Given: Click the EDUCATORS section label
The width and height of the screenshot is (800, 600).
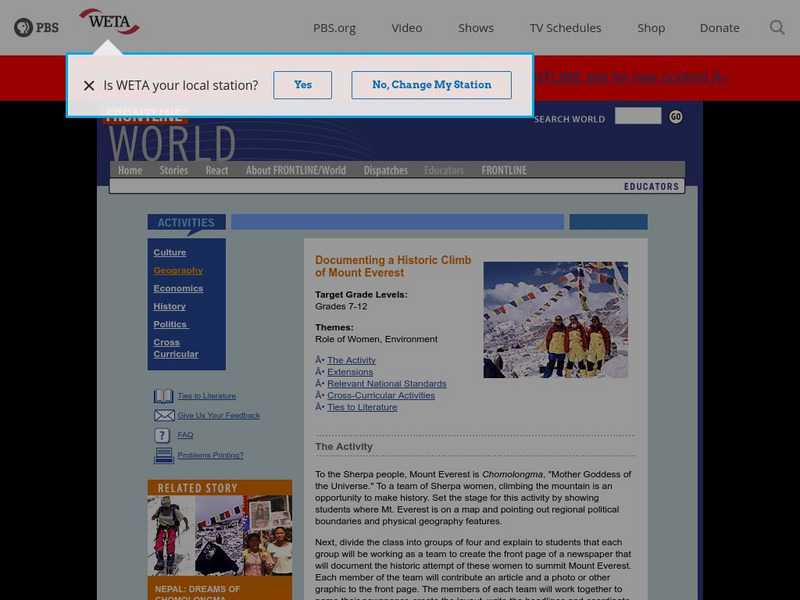Looking at the screenshot, I should click(651, 187).
